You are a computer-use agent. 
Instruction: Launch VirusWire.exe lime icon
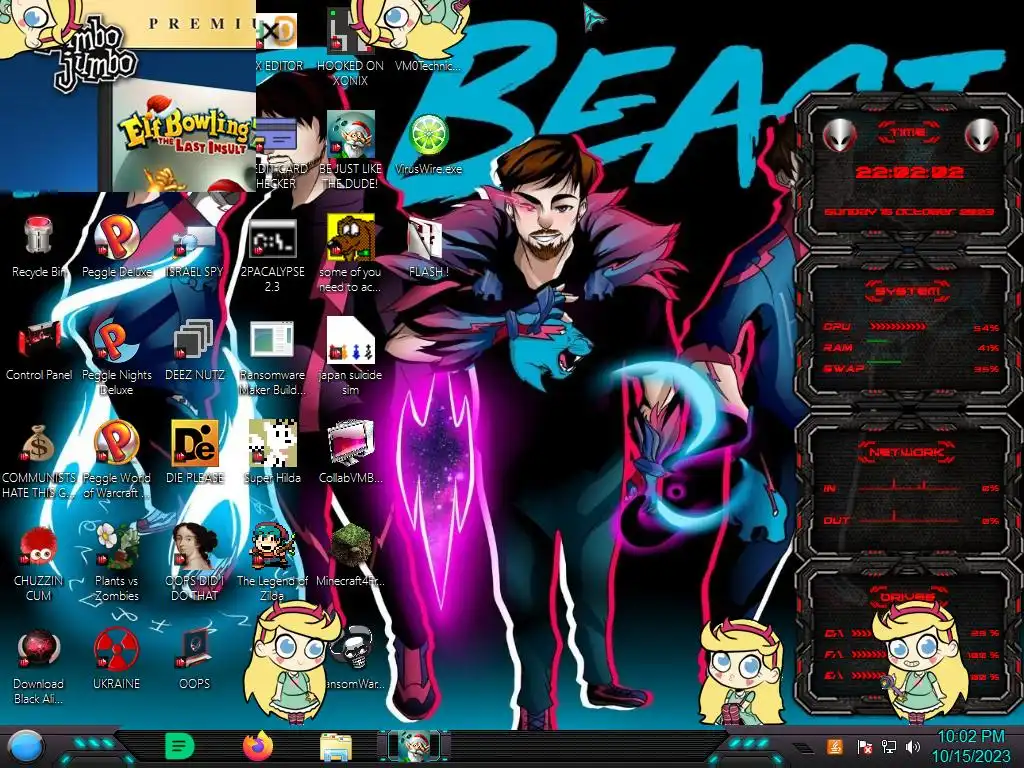click(428, 135)
